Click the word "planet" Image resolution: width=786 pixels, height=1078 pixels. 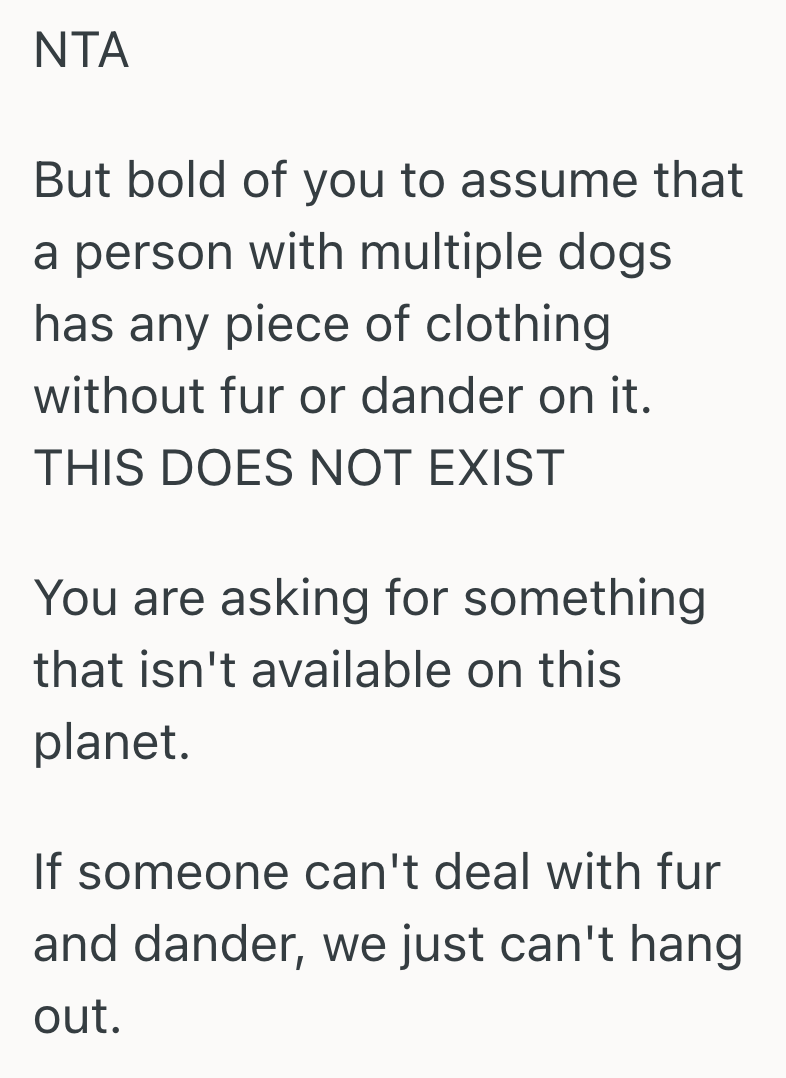[x=110, y=743]
